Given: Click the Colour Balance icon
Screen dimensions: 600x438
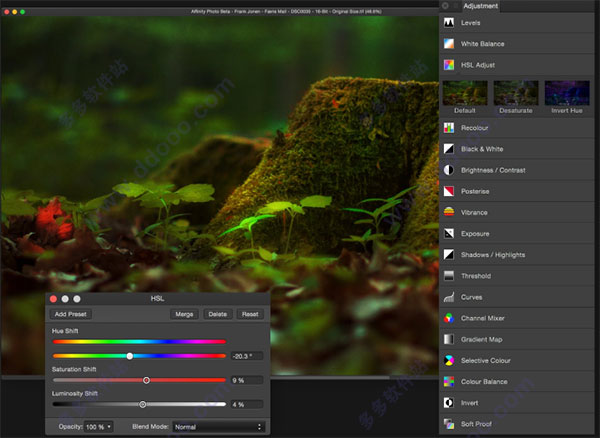Looking at the screenshot, I should pos(449,381).
